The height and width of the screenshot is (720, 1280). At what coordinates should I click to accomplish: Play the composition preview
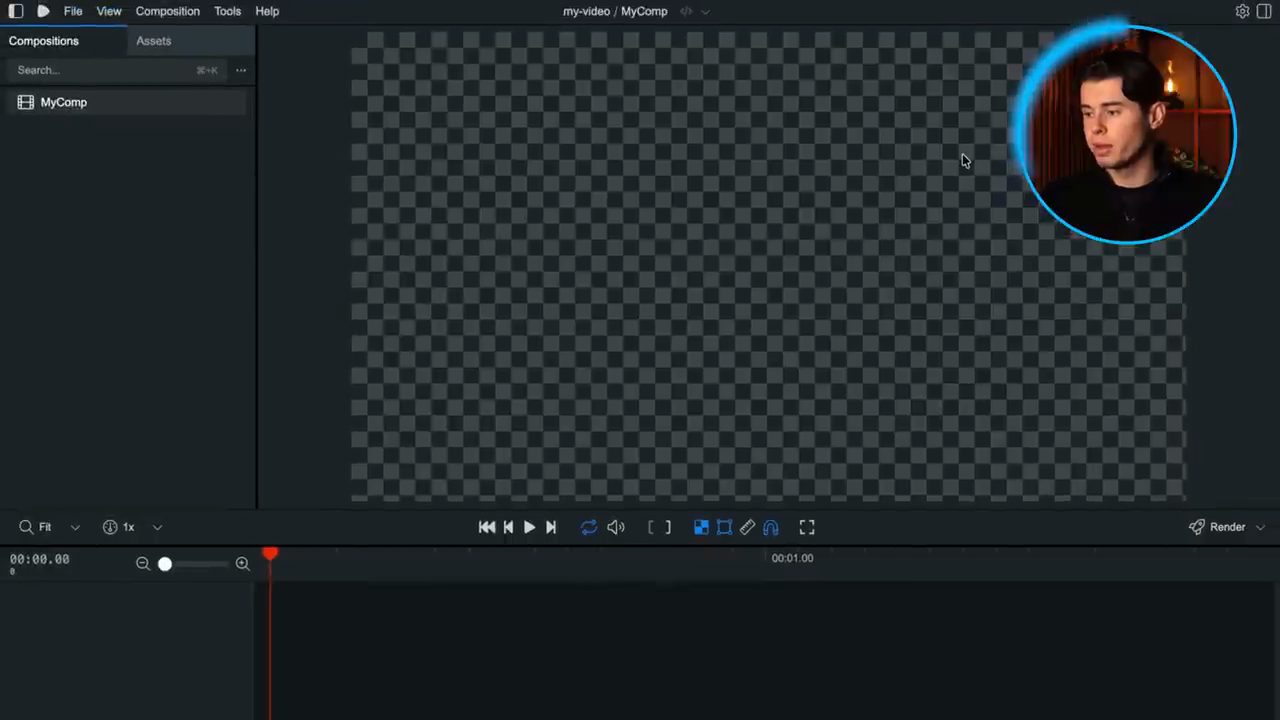[x=529, y=527]
